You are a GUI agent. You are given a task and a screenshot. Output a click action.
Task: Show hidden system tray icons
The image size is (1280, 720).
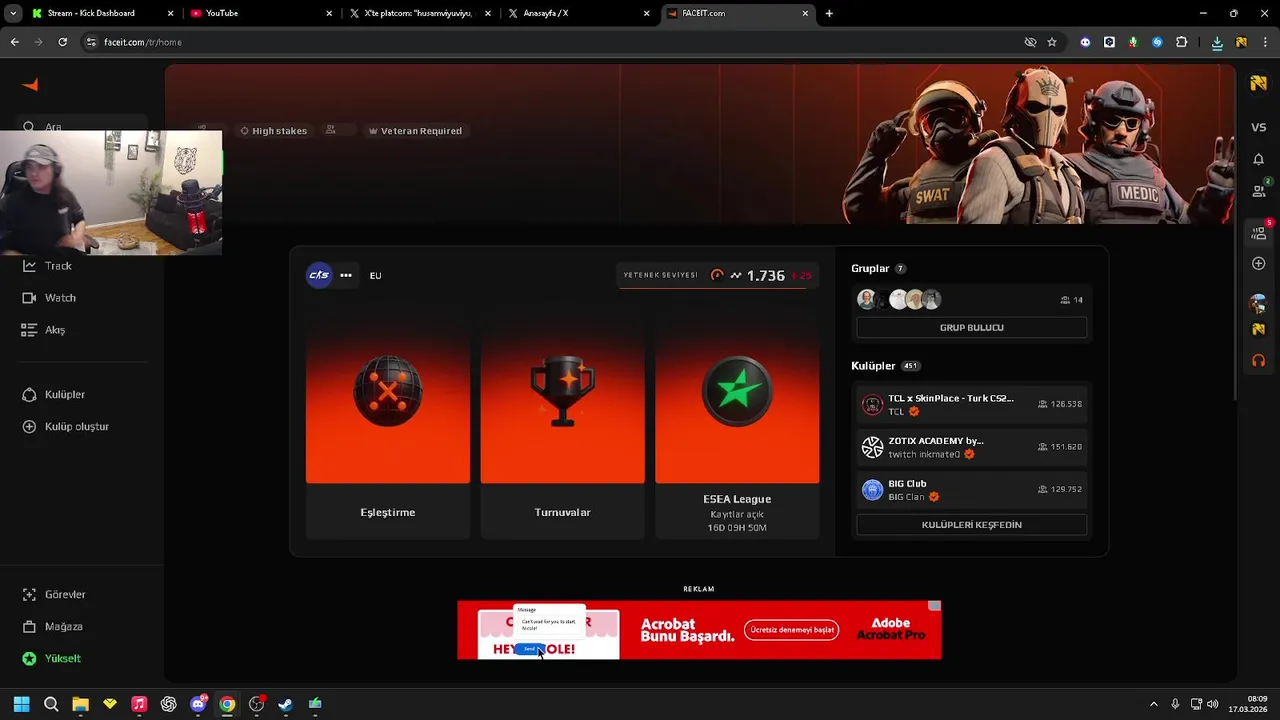(x=1153, y=704)
